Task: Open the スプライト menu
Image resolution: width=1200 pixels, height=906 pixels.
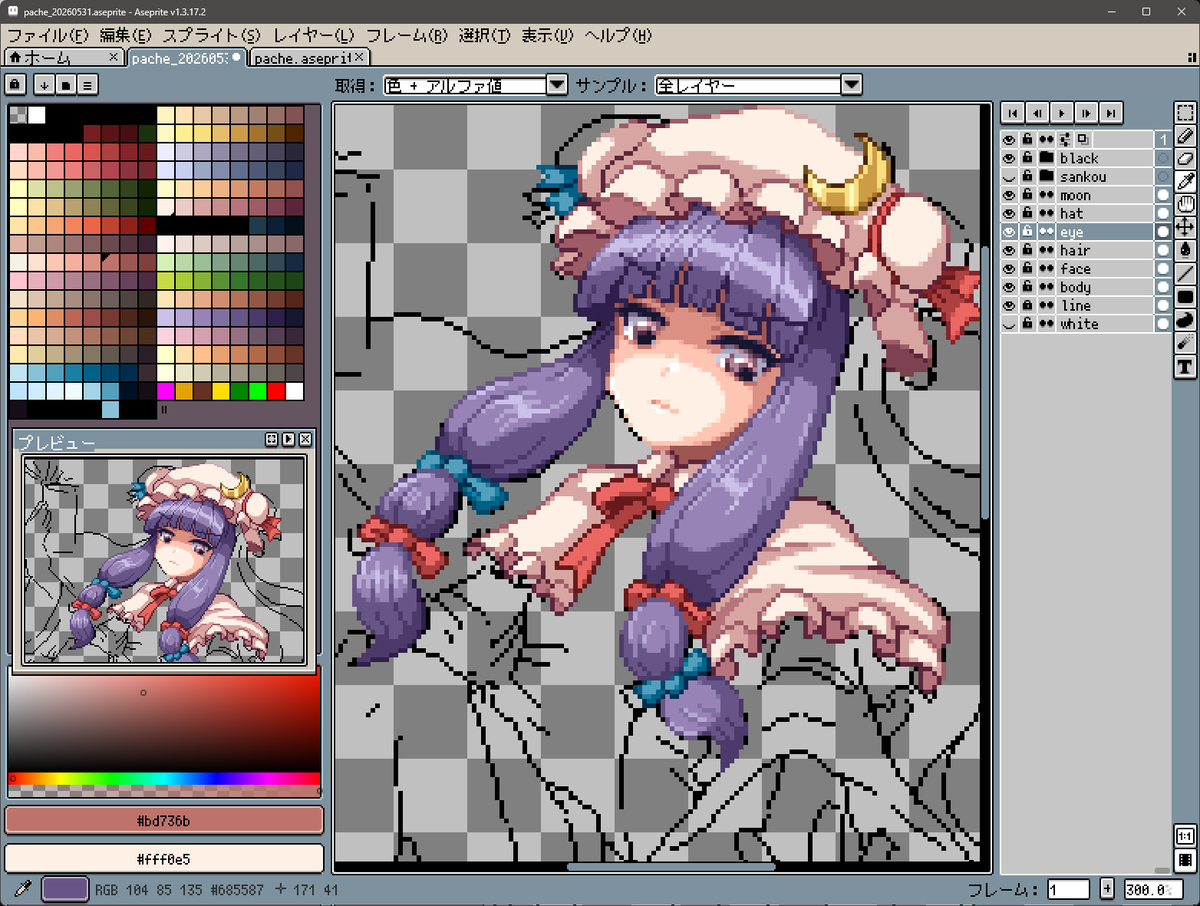Action: [213, 35]
